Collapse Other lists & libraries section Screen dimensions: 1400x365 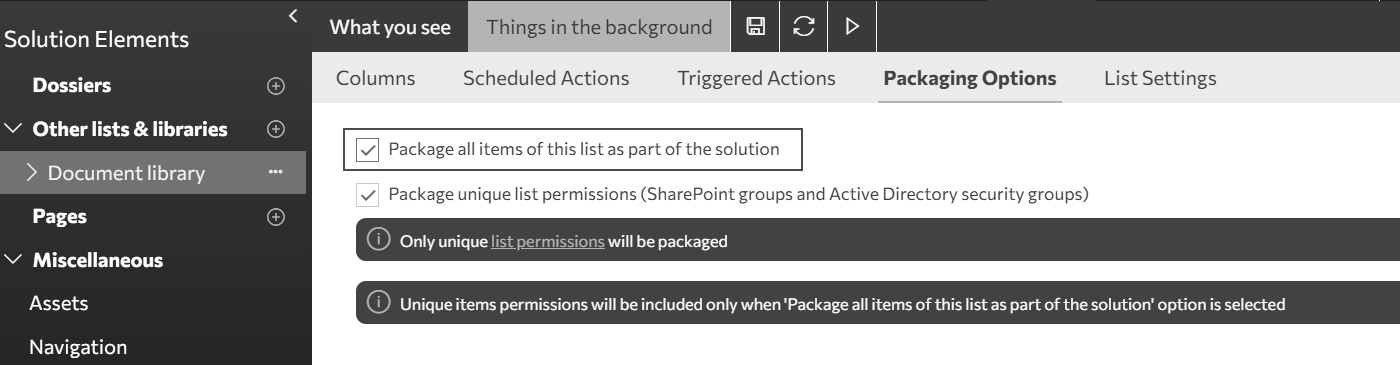[x=13, y=129]
